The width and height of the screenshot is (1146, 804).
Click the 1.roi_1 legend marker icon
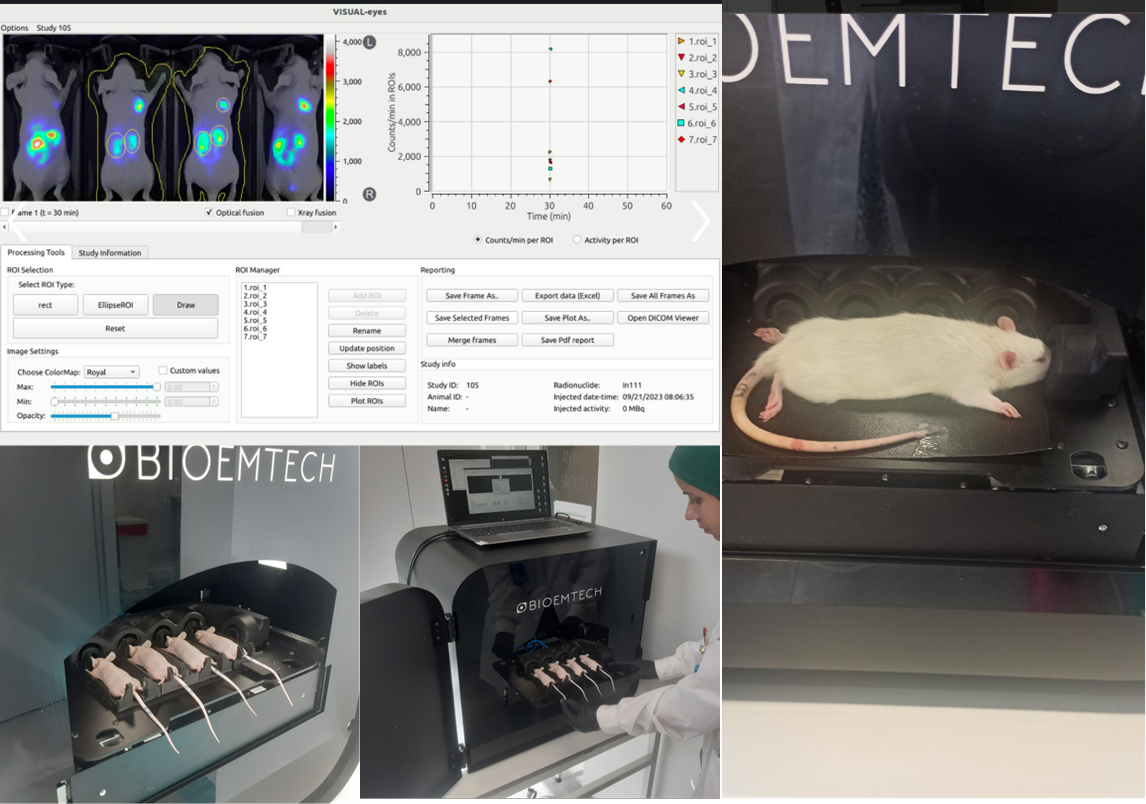point(682,42)
